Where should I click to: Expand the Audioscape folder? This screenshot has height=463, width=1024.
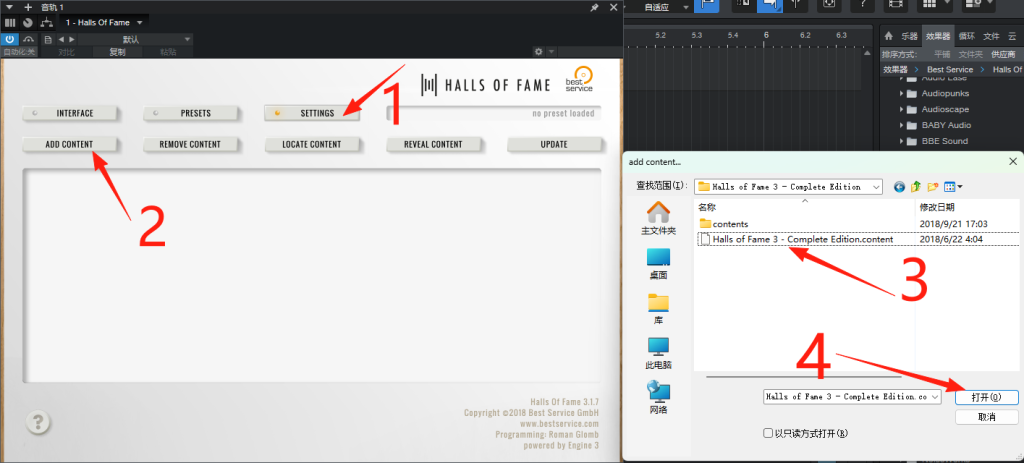(901, 109)
